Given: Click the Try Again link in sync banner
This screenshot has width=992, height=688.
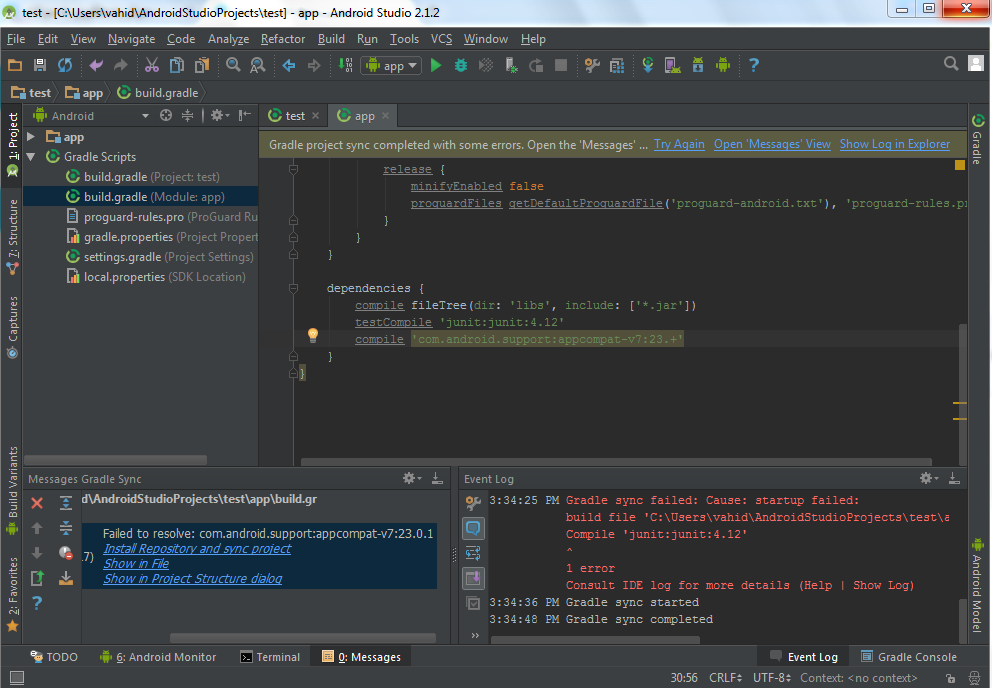Looking at the screenshot, I should pyautogui.click(x=679, y=144).
